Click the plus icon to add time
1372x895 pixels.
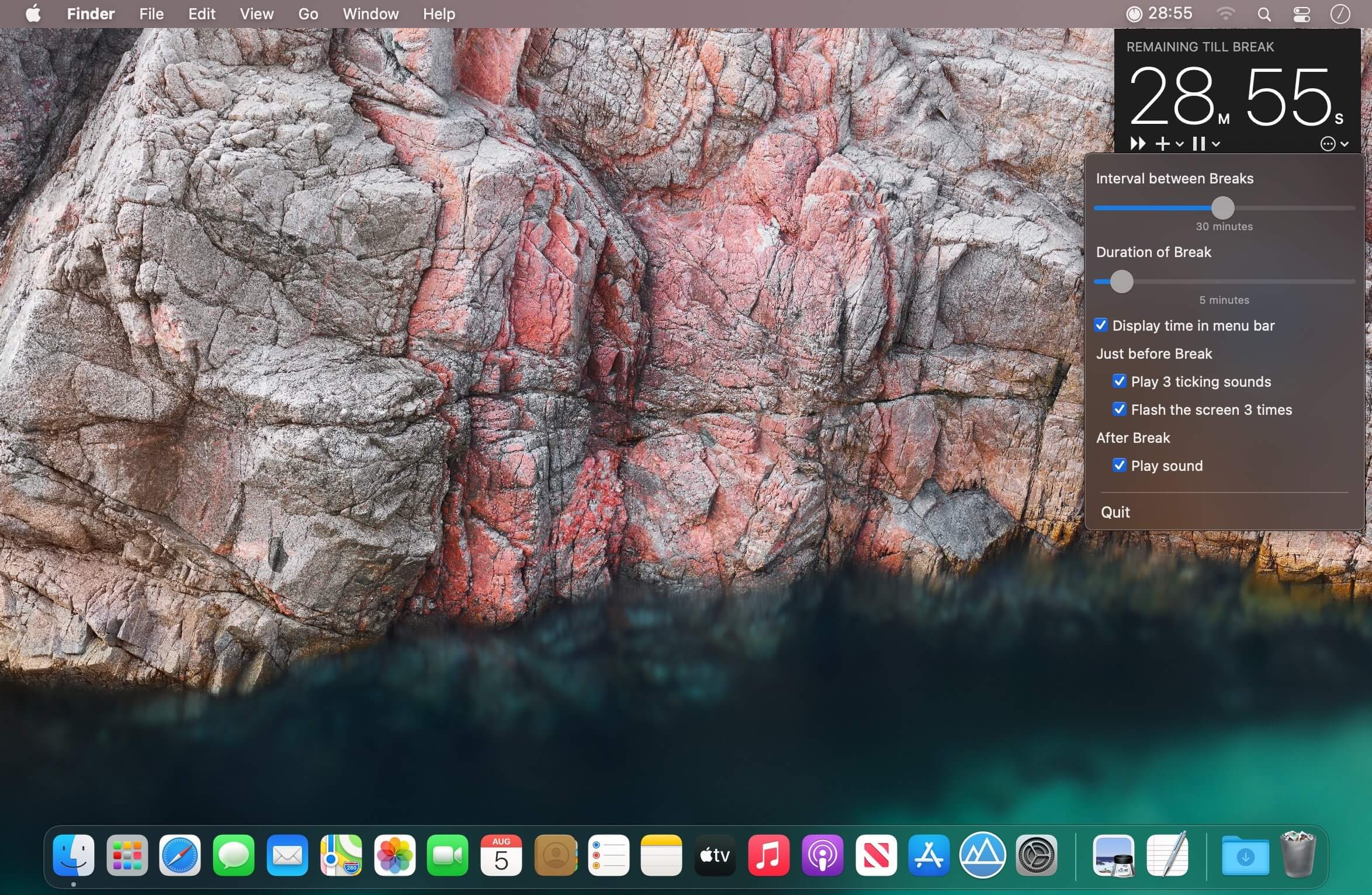tap(1163, 144)
